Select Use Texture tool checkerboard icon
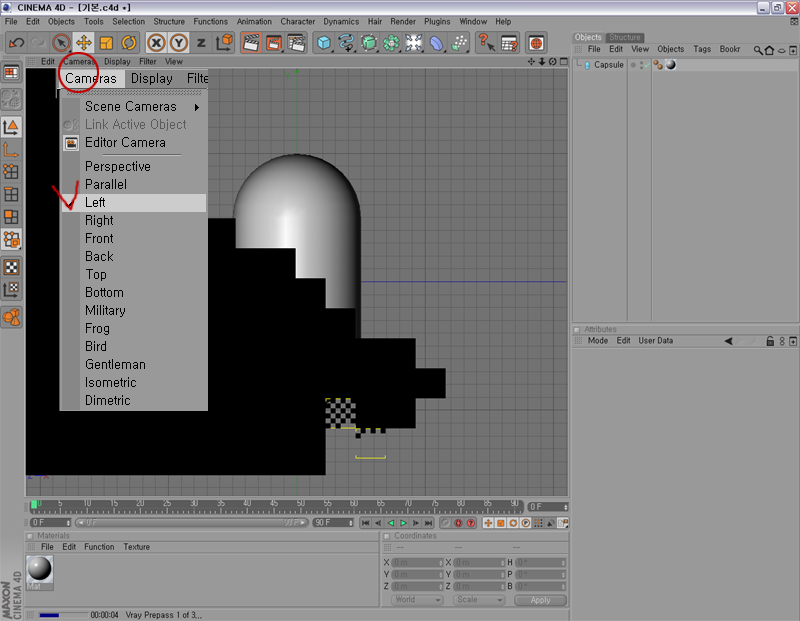Image resolution: width=800 pixels, height=621 pixels. (x=11, y=267)
